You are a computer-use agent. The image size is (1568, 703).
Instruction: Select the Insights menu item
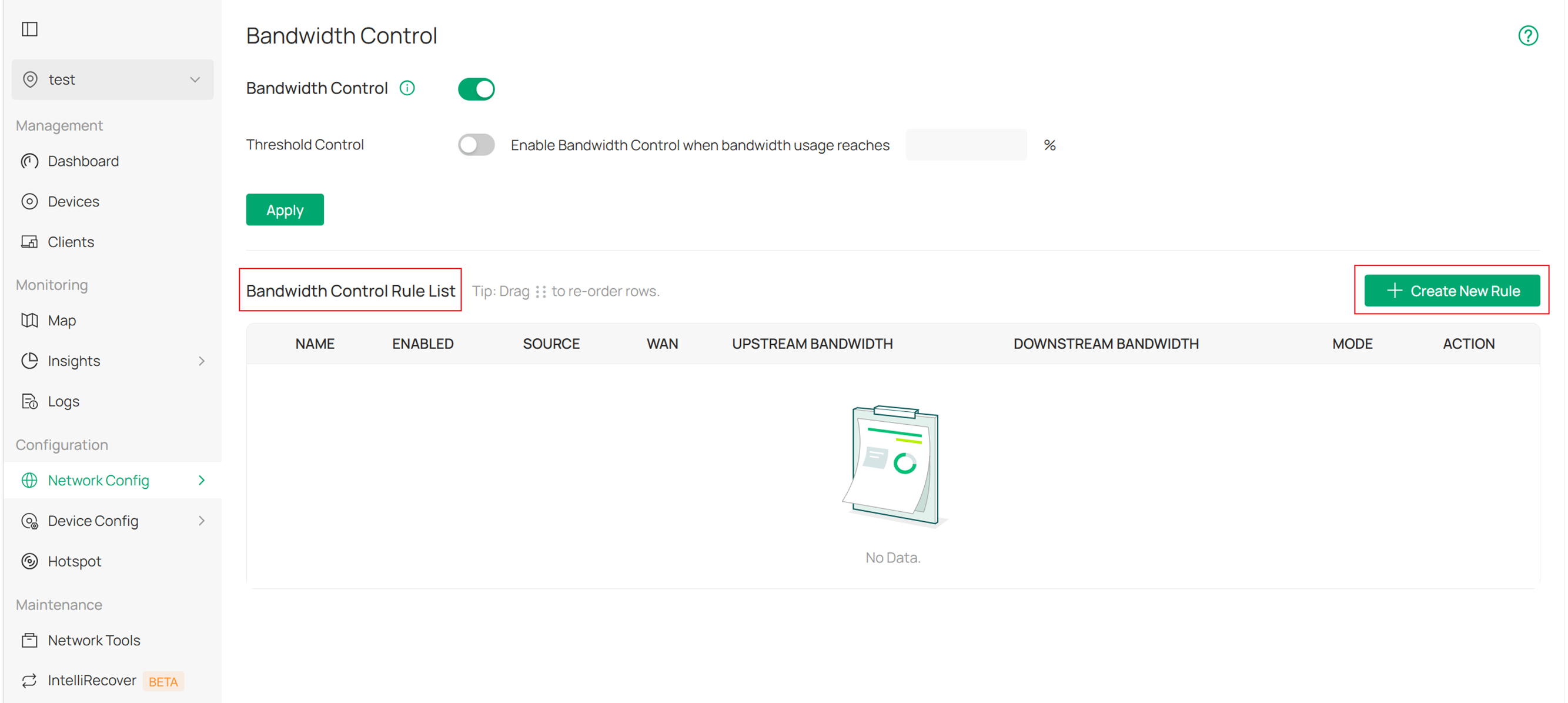[x=73, y=360]
